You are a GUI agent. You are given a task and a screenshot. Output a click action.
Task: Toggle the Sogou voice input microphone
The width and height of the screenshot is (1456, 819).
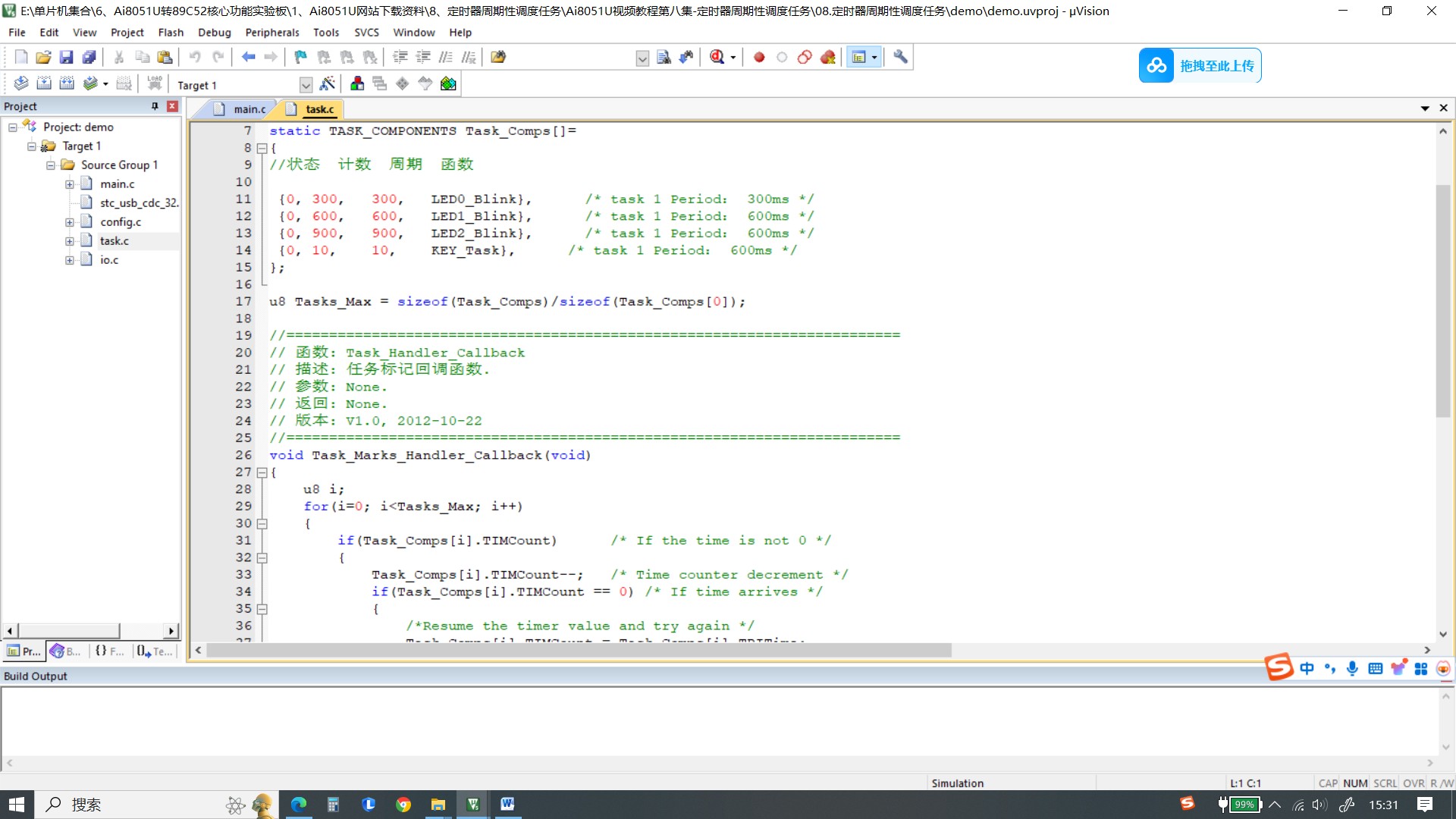(x=1352, y=668)
